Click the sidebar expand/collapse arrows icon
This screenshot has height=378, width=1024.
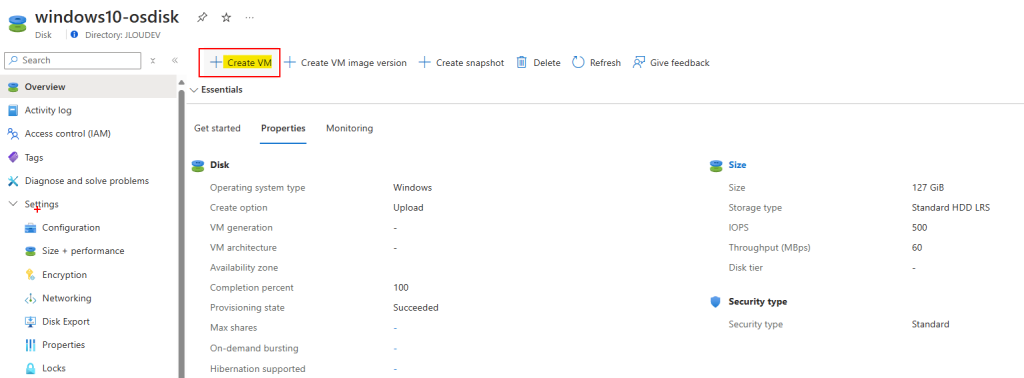coord(152,60)
